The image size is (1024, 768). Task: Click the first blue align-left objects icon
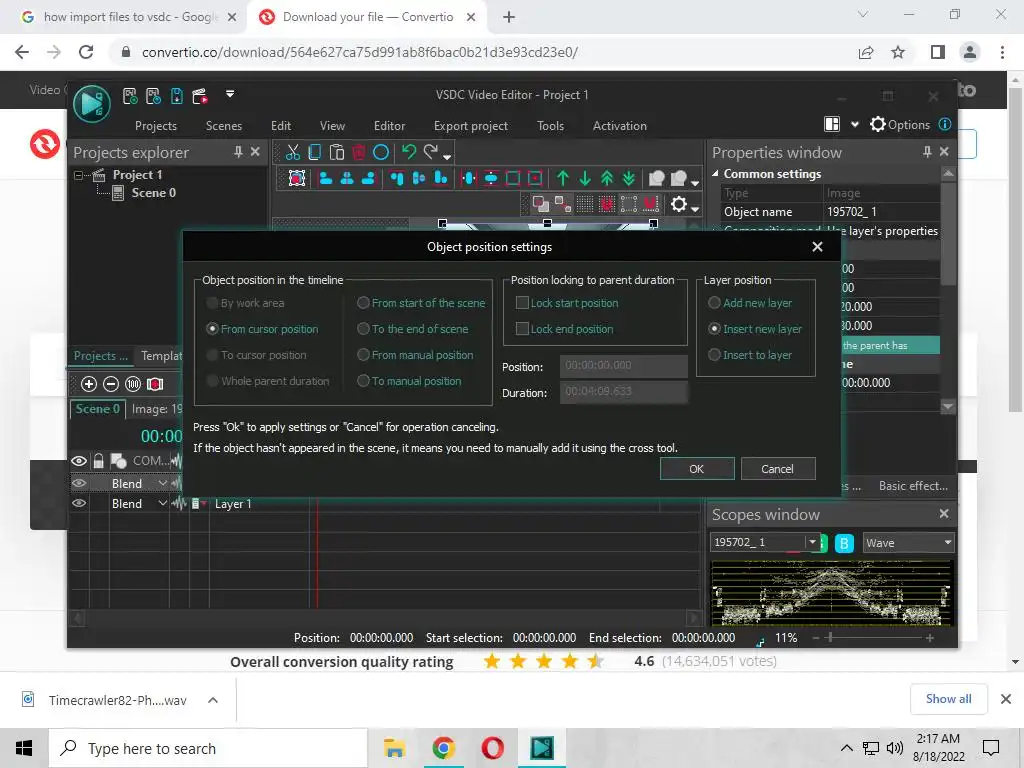(x=325, y=178)
